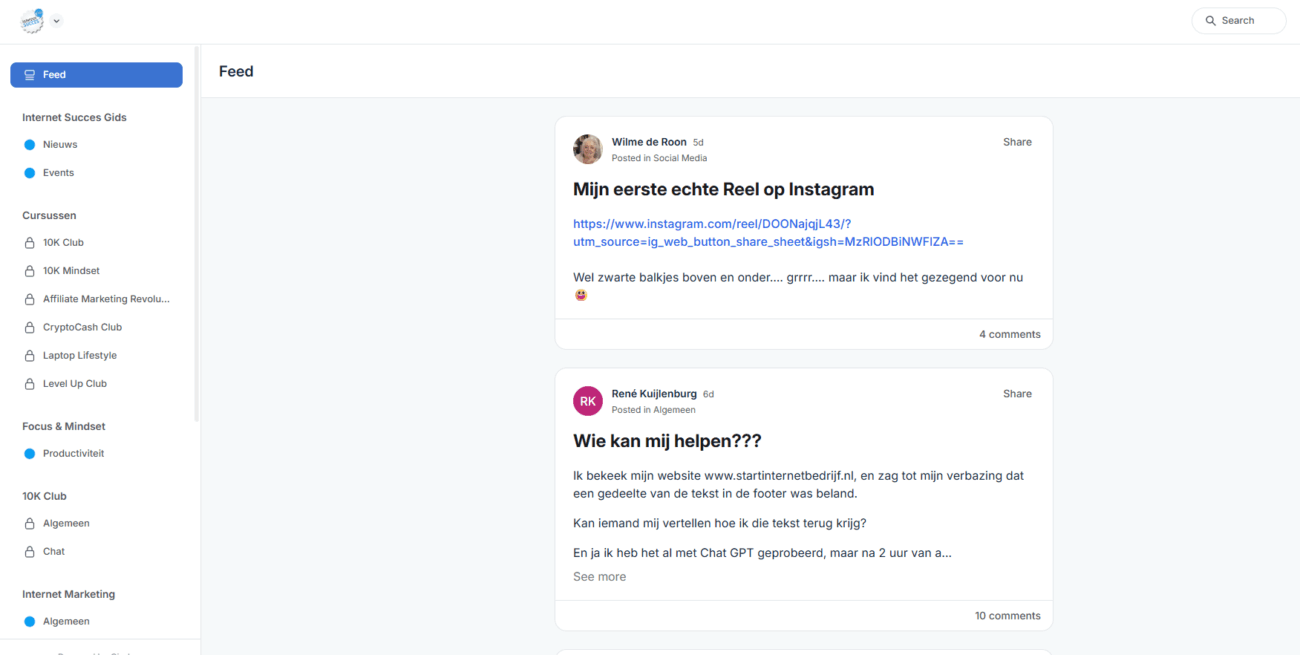Click lock icon beside Affiliate Marketing Revolu...
This screenshot has height=655, width=1300.
pyautogui.click(x=29, y=299)
